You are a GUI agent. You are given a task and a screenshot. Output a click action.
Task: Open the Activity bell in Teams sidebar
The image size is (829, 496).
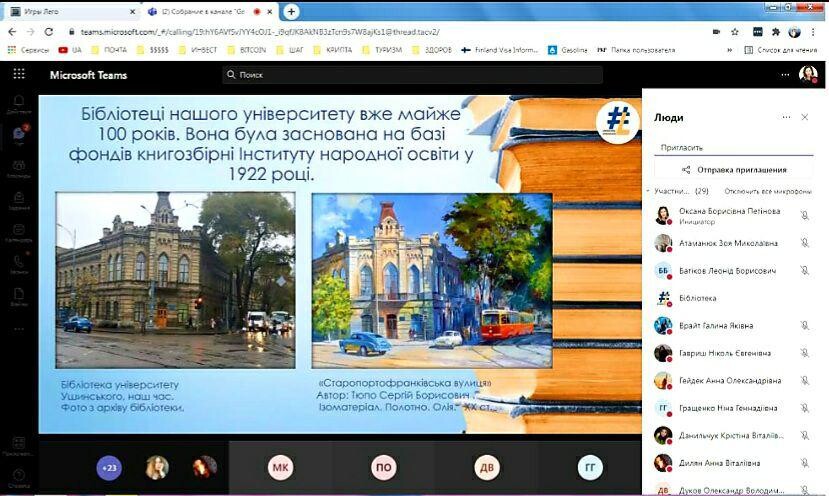pyautogui.click(x=19, y=104)
